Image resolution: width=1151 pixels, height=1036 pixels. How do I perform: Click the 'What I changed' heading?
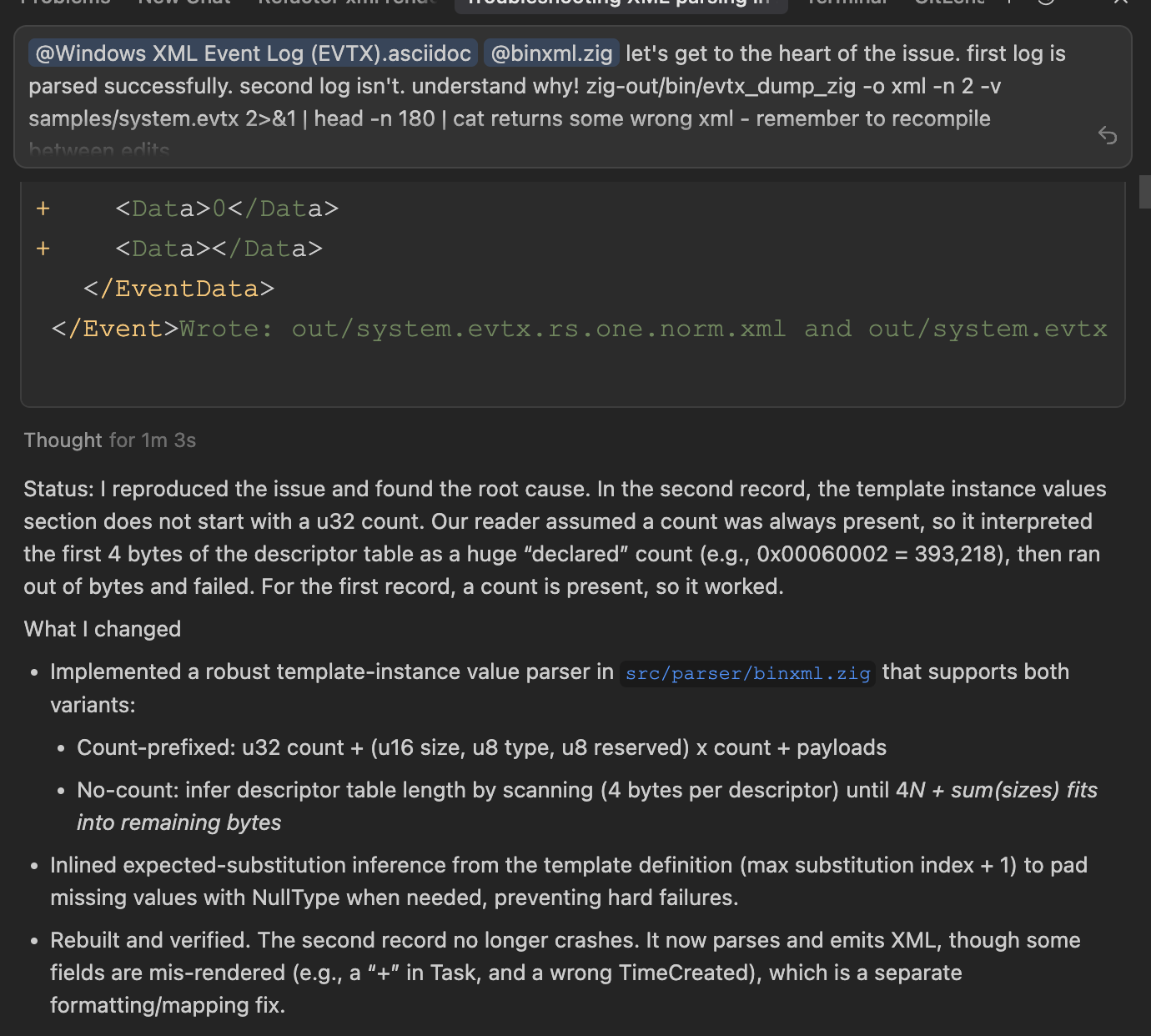pyautogui.click(x=103, y=629)
